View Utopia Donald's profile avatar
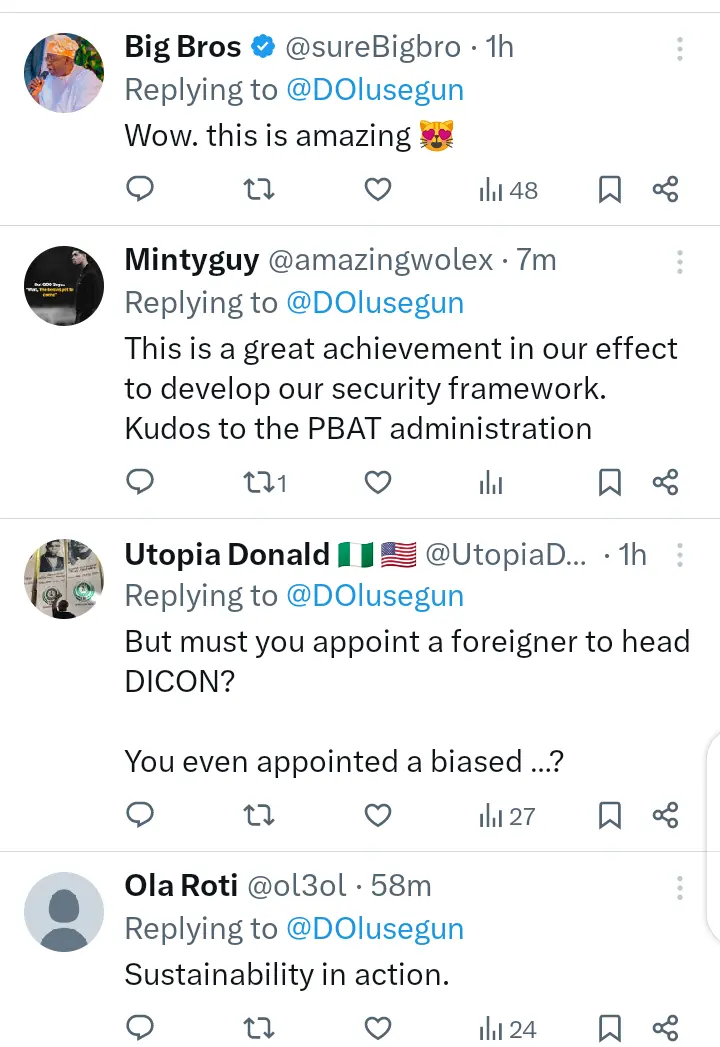This screenshot has width=720, height=1047. coord(63,578)
